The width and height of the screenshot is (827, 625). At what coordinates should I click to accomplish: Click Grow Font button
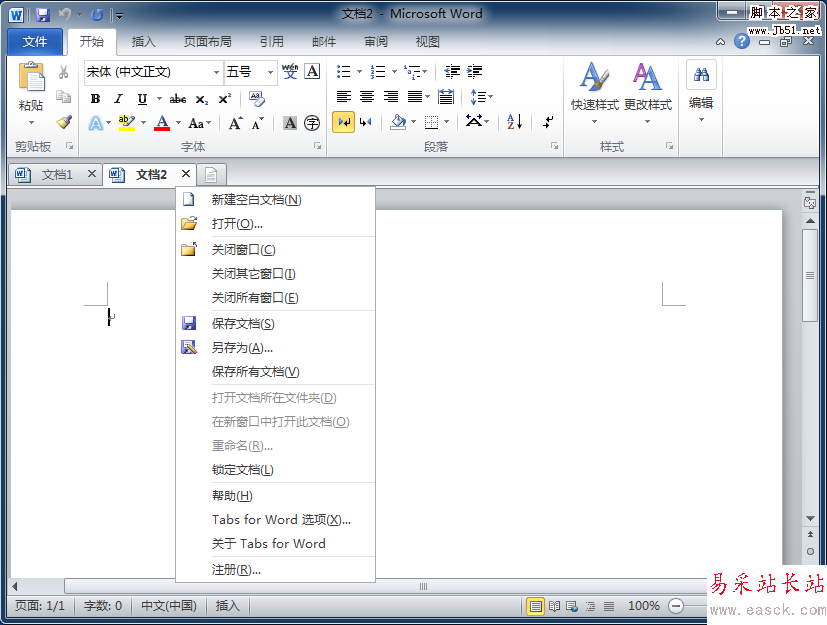click(x=235, y=123)
